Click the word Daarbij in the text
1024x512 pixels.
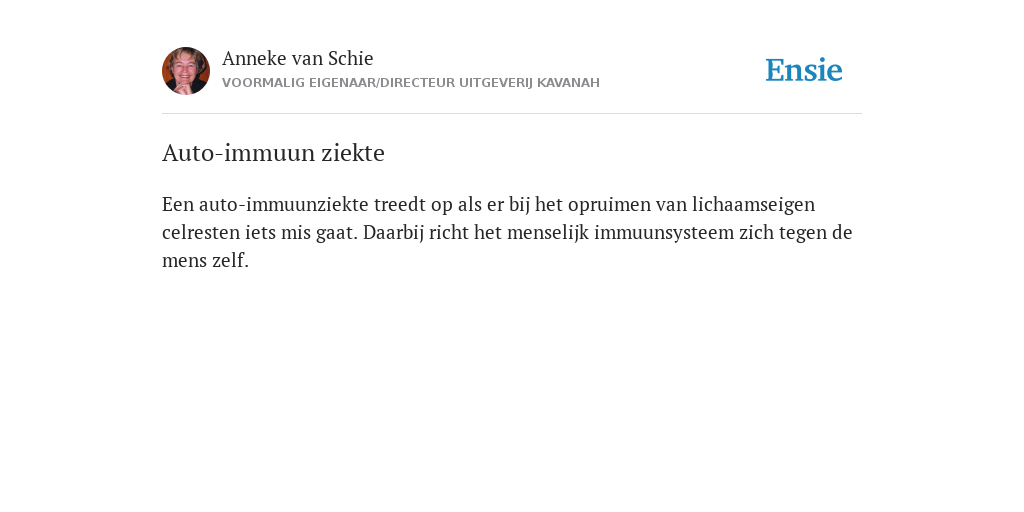click(393, 232)
